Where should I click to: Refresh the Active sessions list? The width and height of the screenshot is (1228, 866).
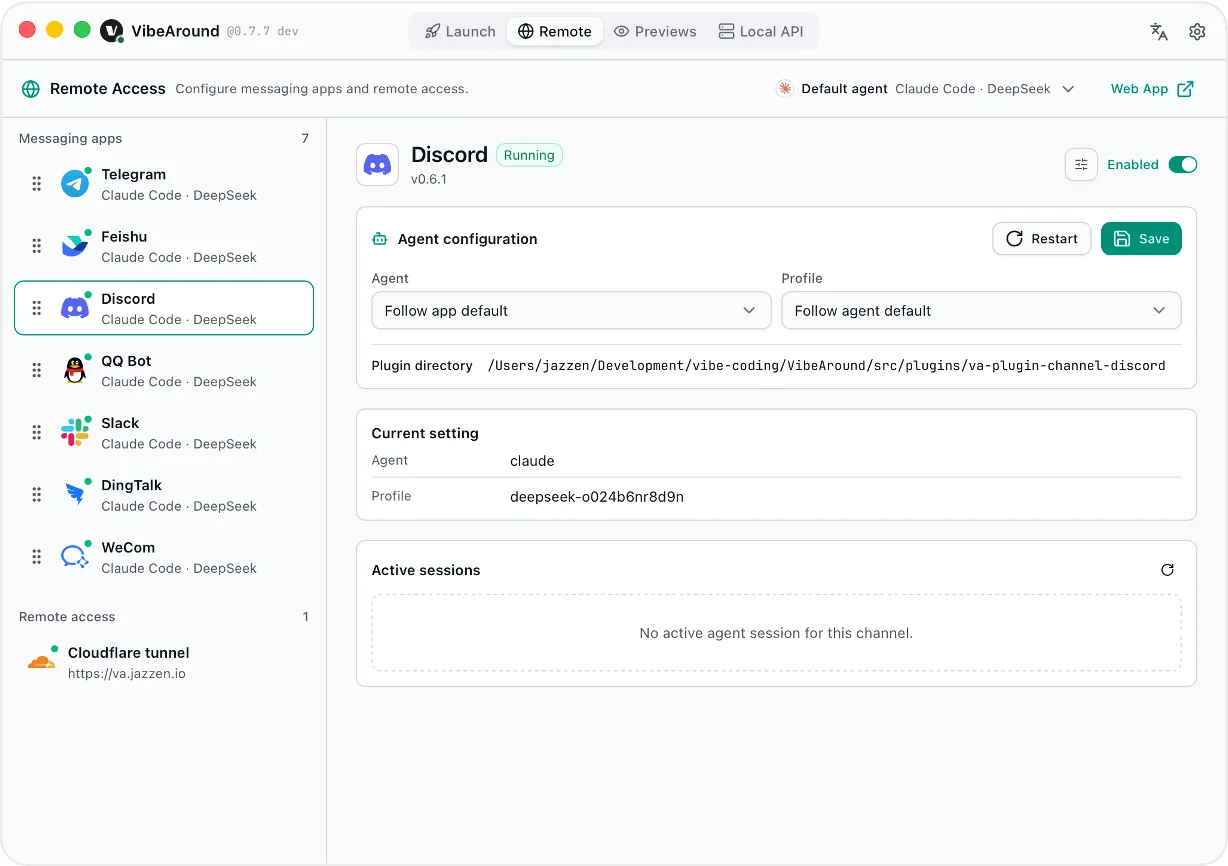tap(1167, 570)
